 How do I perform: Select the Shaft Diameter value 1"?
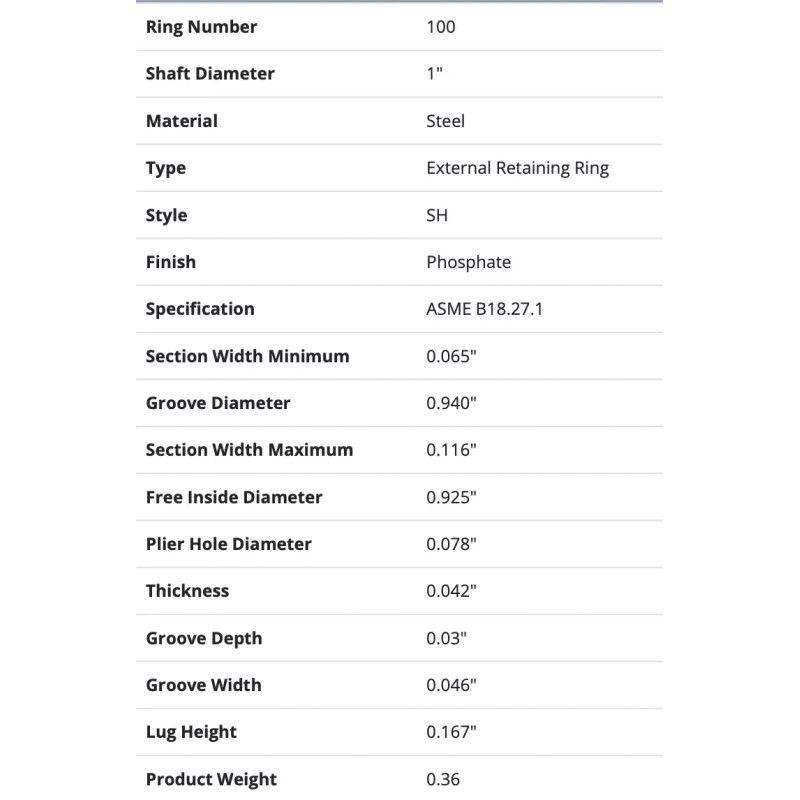pos(435,74)
